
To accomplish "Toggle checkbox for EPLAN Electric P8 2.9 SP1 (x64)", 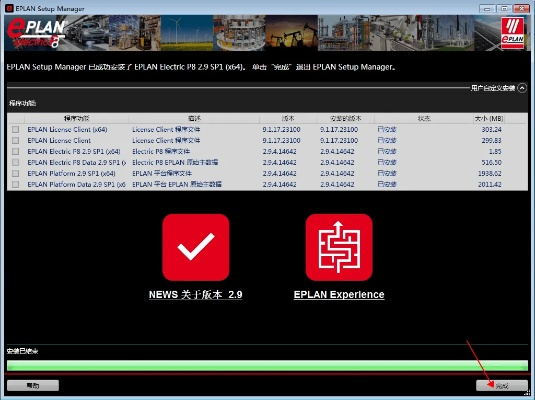I will click(15, 152).
